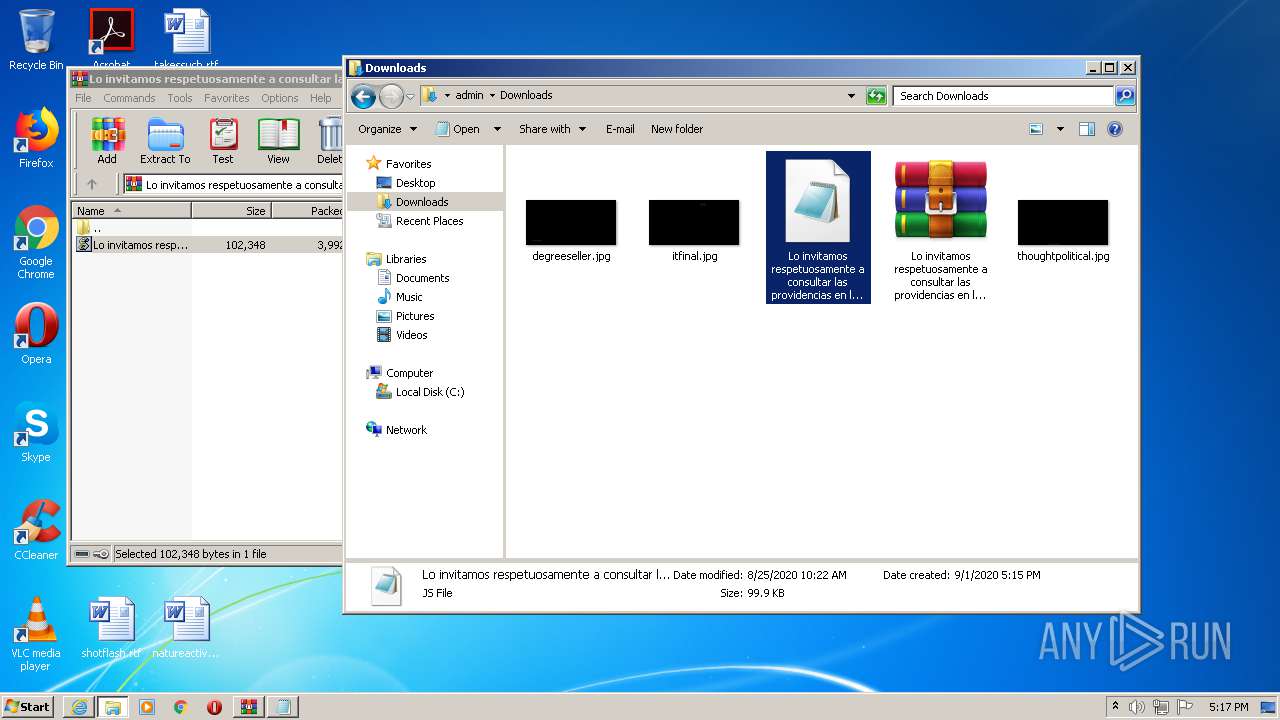Select thoughtpolitical.jpg thumbnail
Screen dimensions: 1280x720
point(1063,222)
